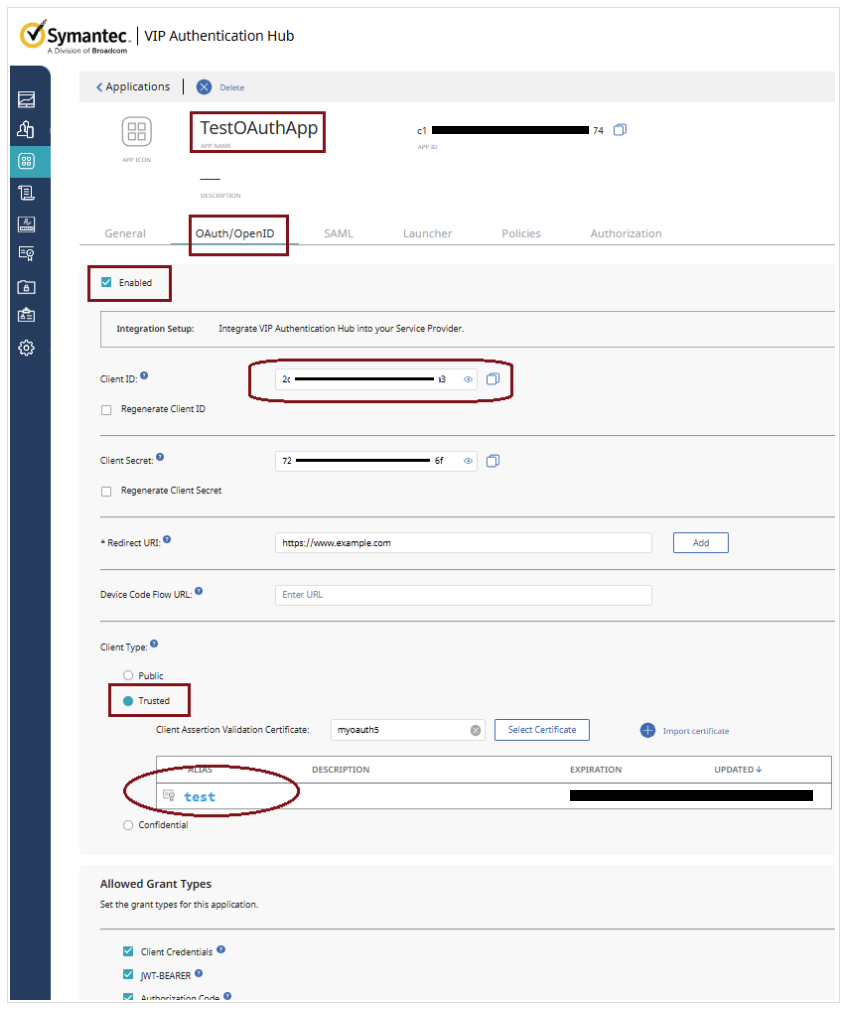Screen dimensions: 847x1011
Task: Reveal the Client Secret with eye icon
Action: (x=469, y=460)
